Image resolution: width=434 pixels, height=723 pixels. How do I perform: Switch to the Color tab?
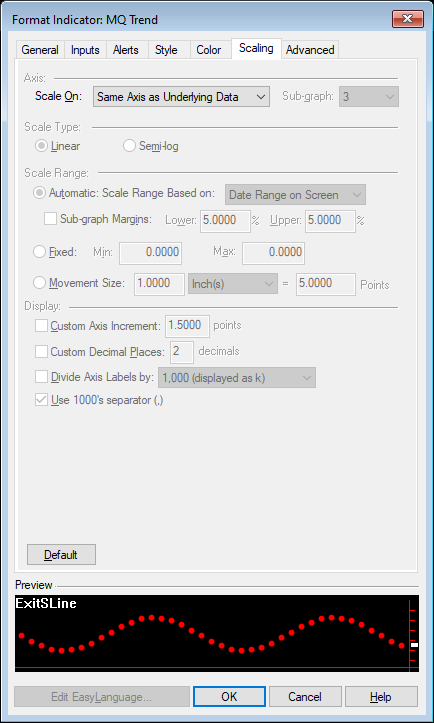(x=208, y=50)
